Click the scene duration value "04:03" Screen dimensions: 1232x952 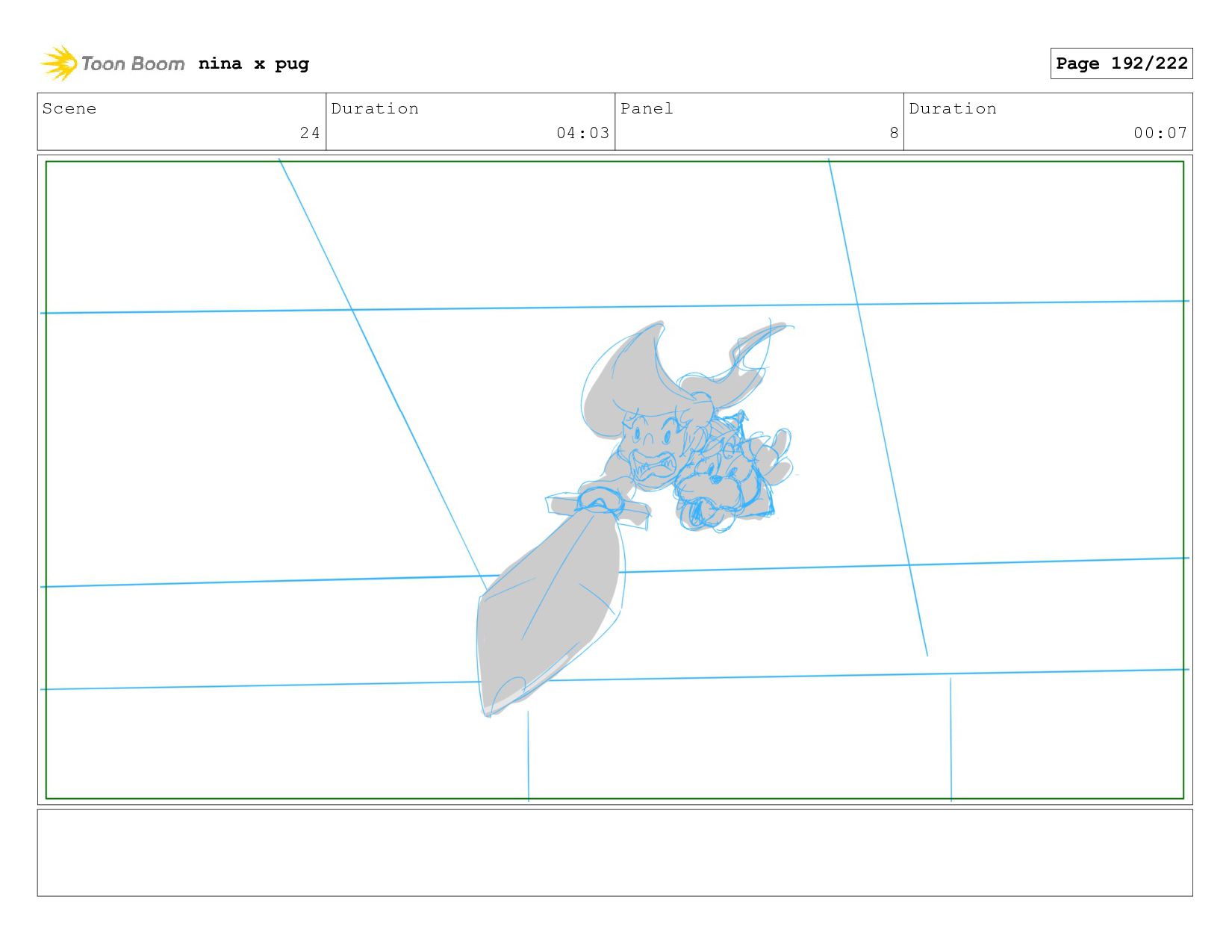tap(583, 133)
